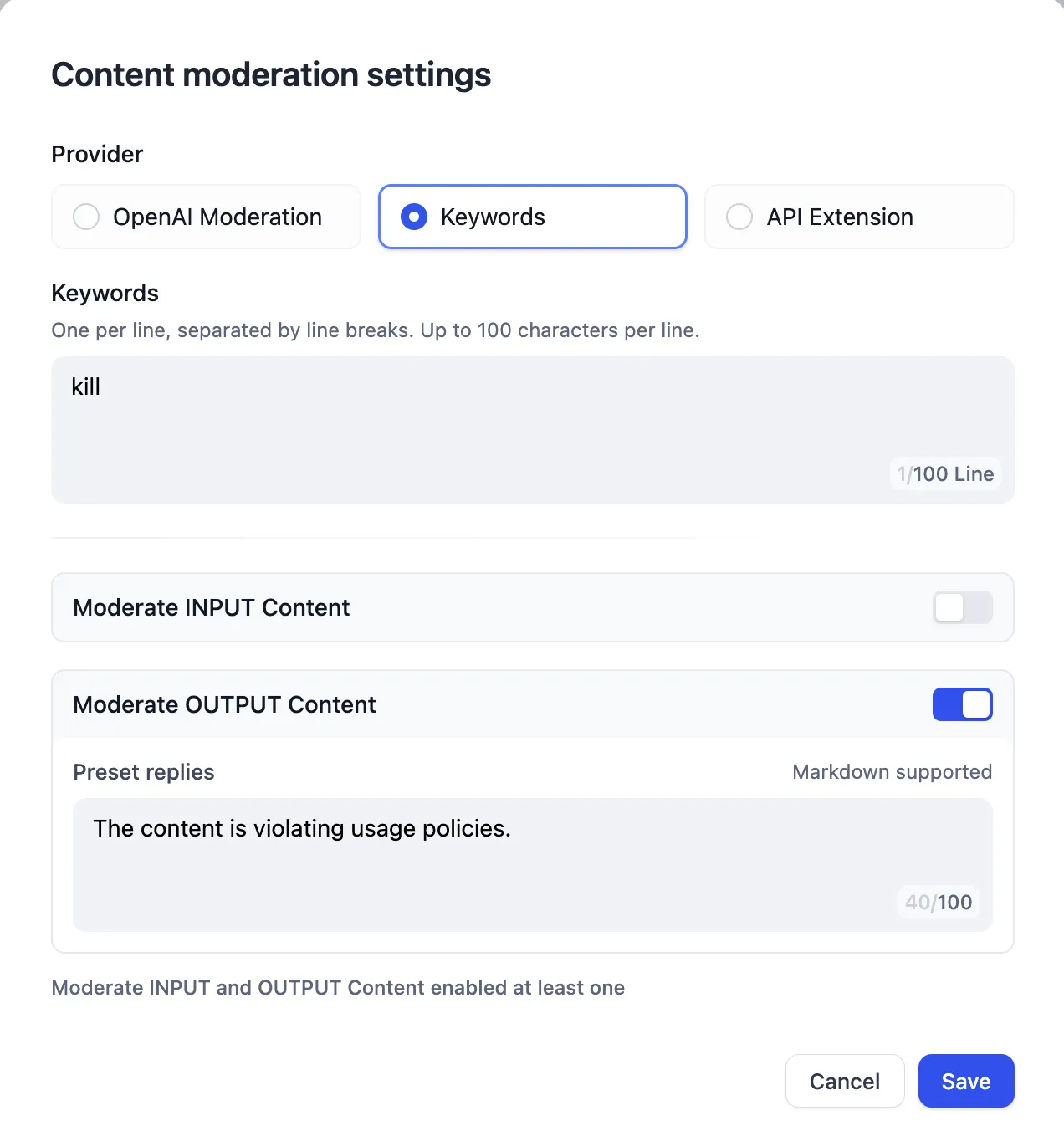This screenshot has height=1131, width=1064.
Task: Click the "1/100 Line" counter badge
Action: tap(945, 474)
